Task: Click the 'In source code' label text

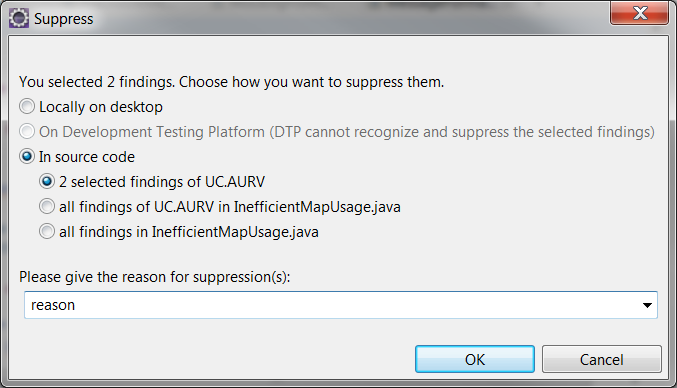Action: pyautogui.click(x=87, y=157)
